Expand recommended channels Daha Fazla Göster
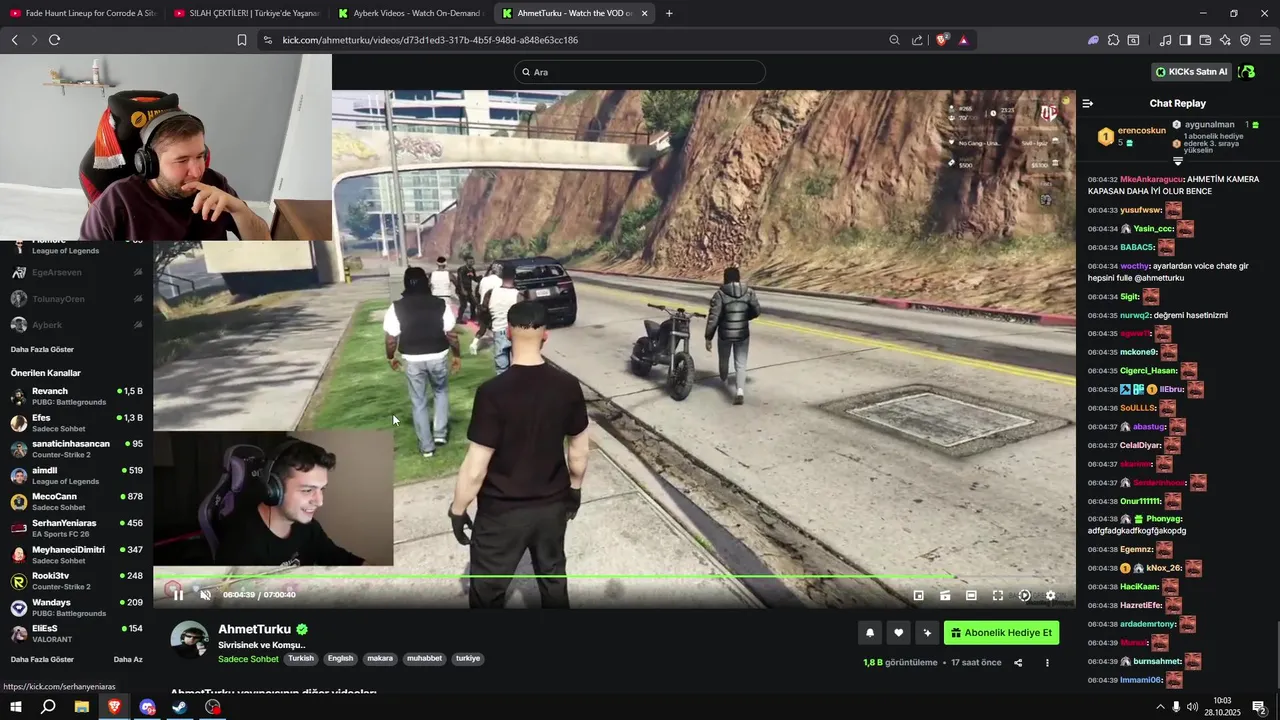1280x720 pixels. click(42, 660)
